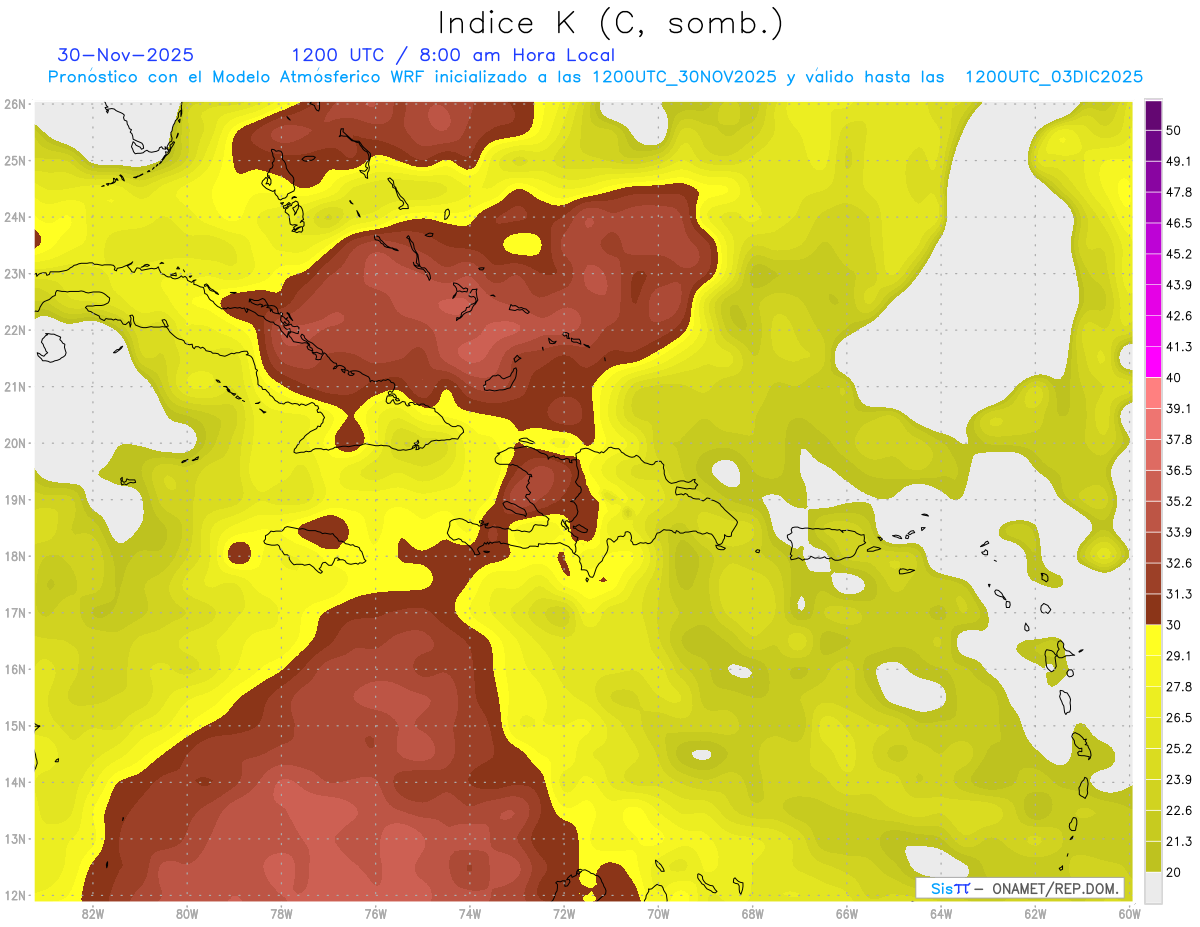The height and width of the screenshot is (927, 1200).
Task: Click the "1200UTC_30NOV2025" initialization time text
Action: pyautogui.click(x=685, y=77)
